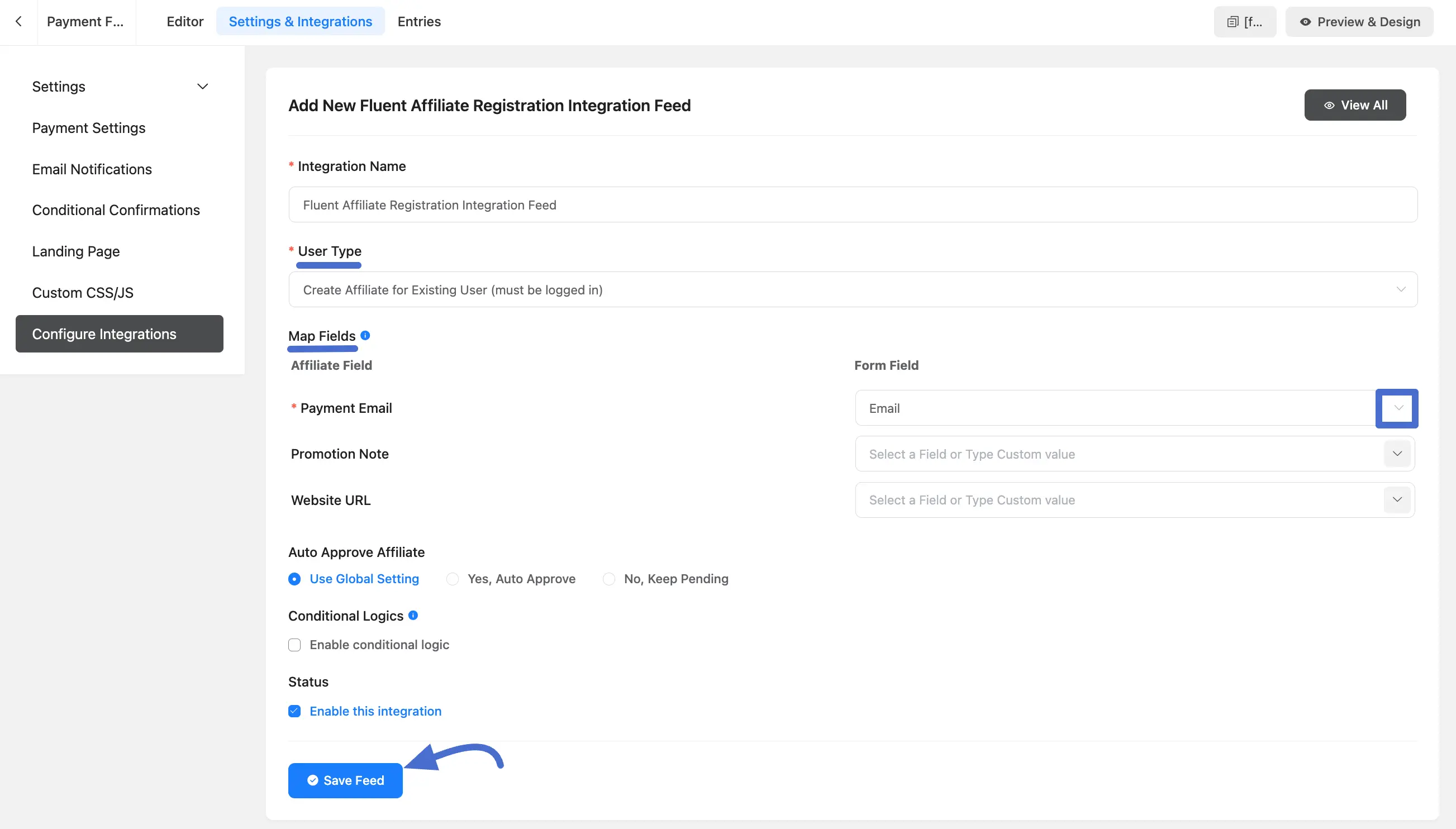Click the View All button

[1354, 105]
